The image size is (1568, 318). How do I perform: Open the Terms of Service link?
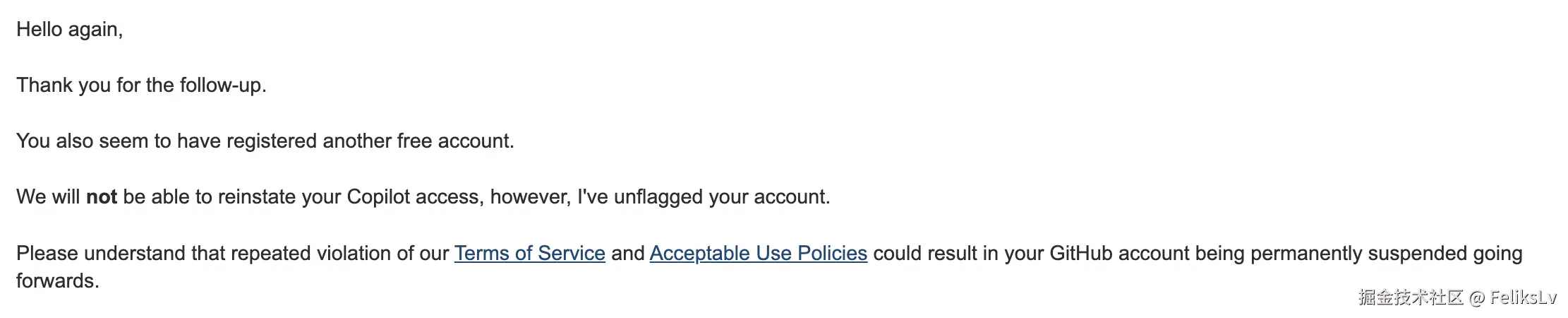pyautogui.click(x=529, y=253)
